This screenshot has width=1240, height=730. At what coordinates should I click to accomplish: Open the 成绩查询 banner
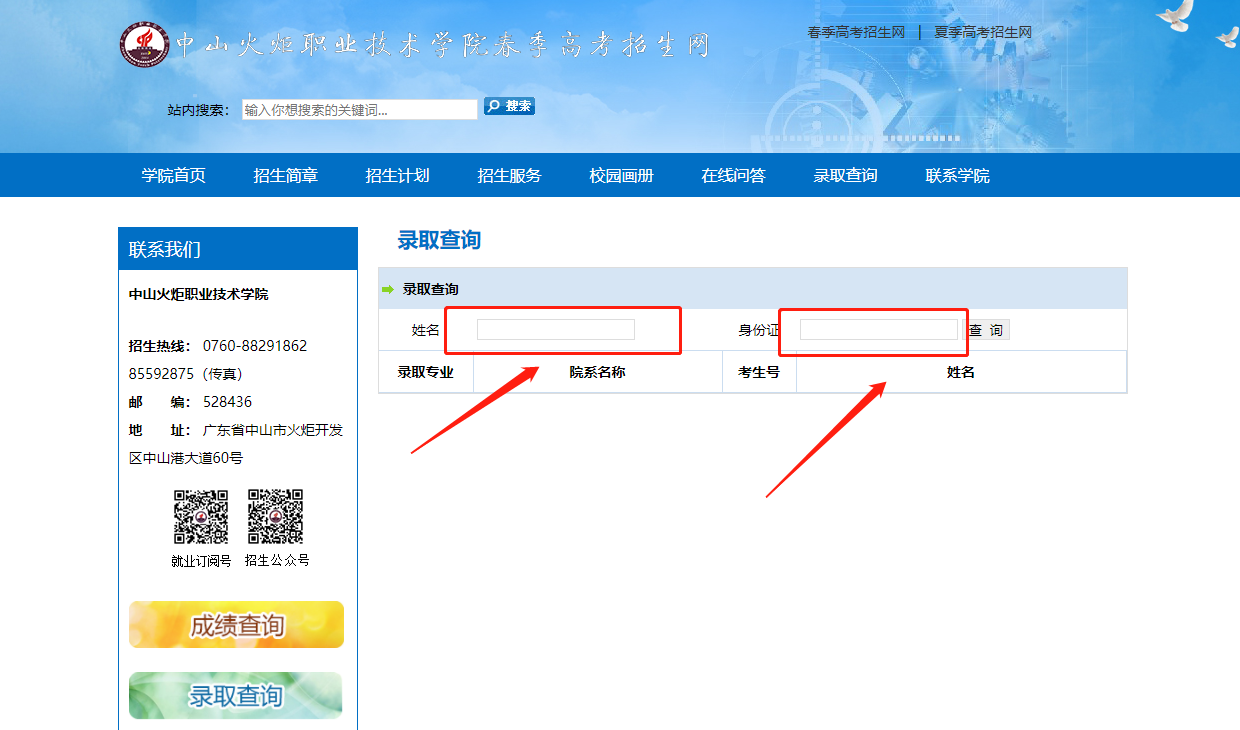pyautogui.click(x=236, y=625)
